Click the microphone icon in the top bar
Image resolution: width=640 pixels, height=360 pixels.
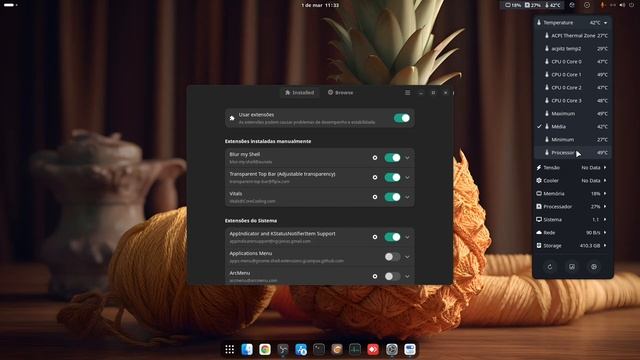[602, 5]
